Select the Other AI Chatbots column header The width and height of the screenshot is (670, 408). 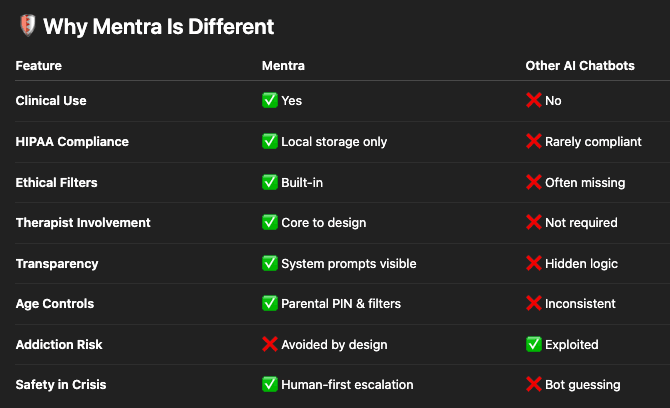click(580, 65)
